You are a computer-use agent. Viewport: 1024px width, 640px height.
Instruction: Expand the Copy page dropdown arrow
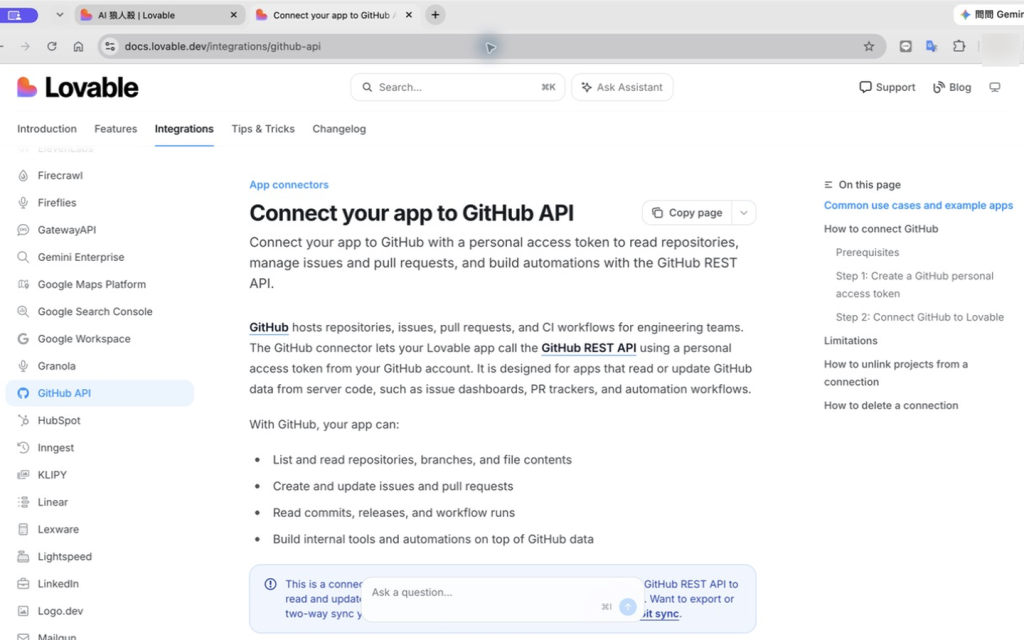pyautogui.click(x=743, y=213)
